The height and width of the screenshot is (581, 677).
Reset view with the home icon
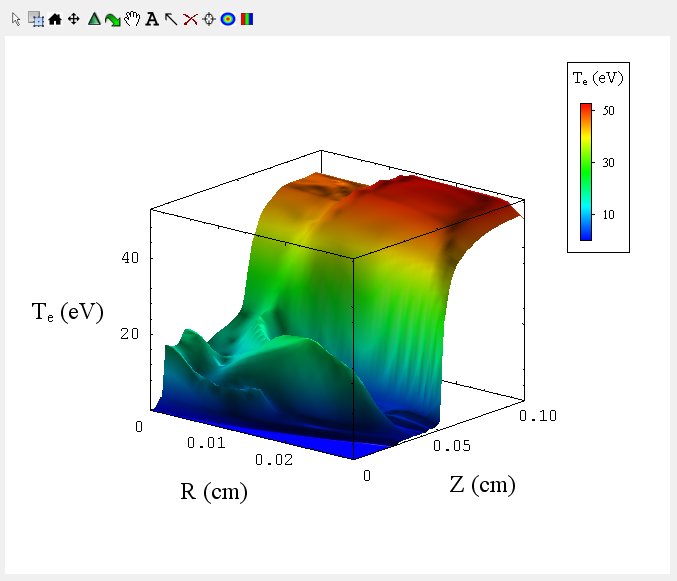[x=55, y=19]
